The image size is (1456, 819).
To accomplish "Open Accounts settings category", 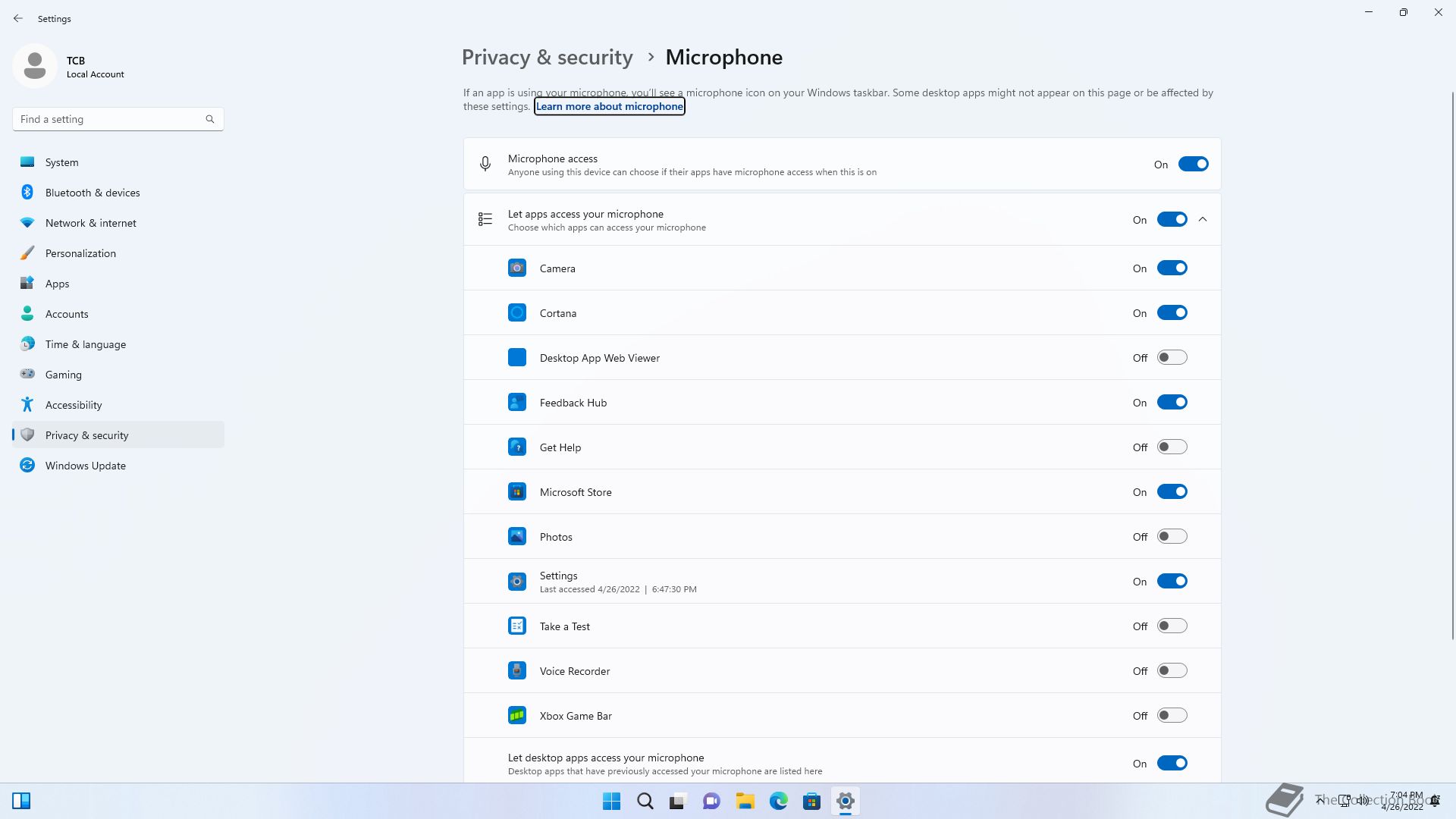I will tap(118, 314).
